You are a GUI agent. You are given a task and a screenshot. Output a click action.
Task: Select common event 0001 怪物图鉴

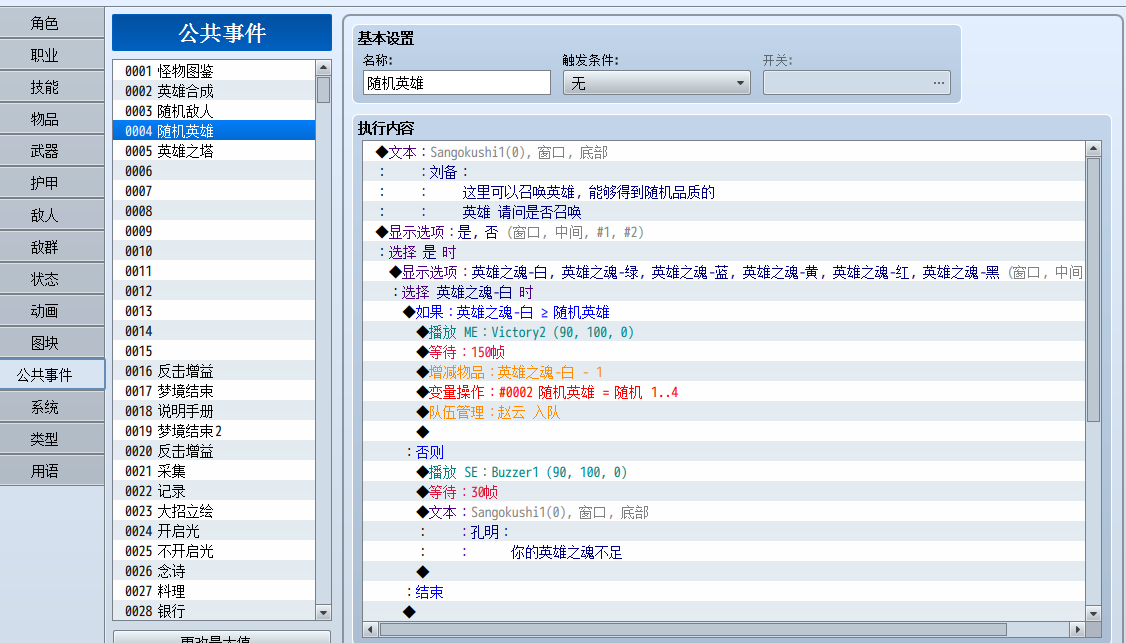coord(214,70)
